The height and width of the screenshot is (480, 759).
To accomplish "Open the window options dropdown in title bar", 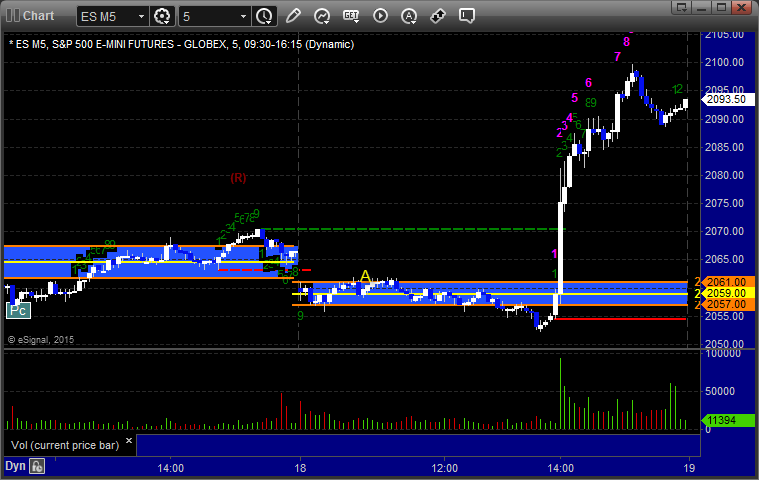I will click(x=682, y=7).
